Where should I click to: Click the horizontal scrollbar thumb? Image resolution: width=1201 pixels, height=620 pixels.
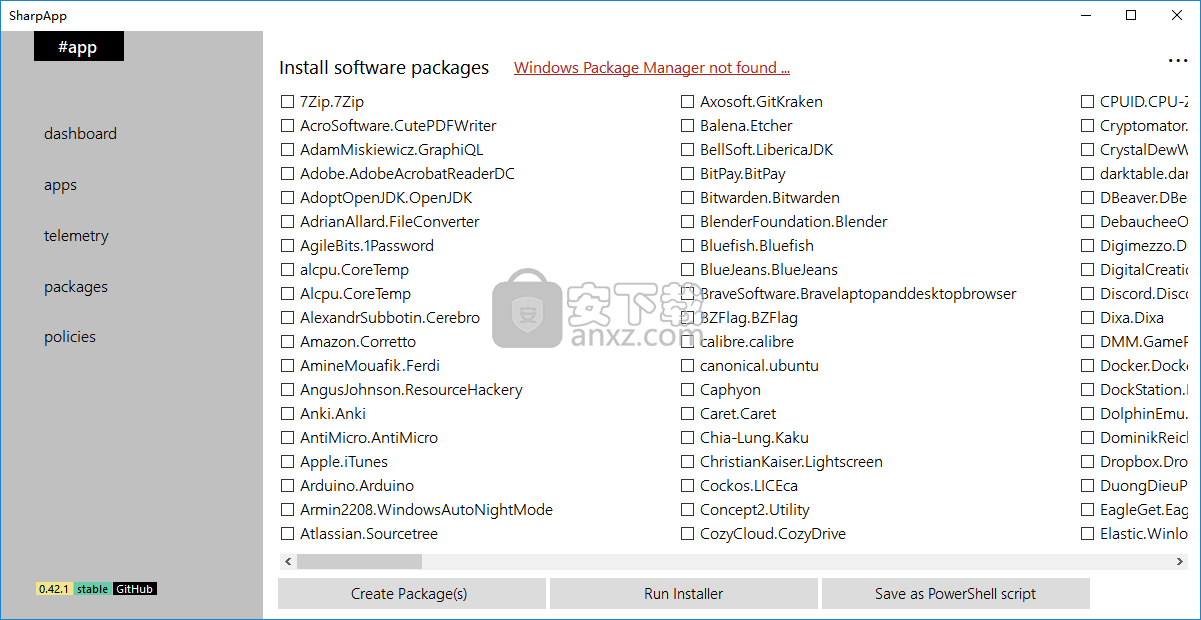pyautogui.click(x=359, y=562)
